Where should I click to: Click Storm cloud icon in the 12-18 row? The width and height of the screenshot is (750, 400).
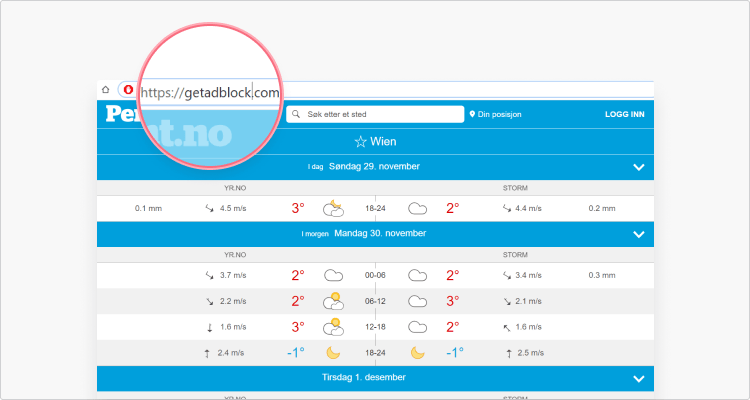coord(417,327)
